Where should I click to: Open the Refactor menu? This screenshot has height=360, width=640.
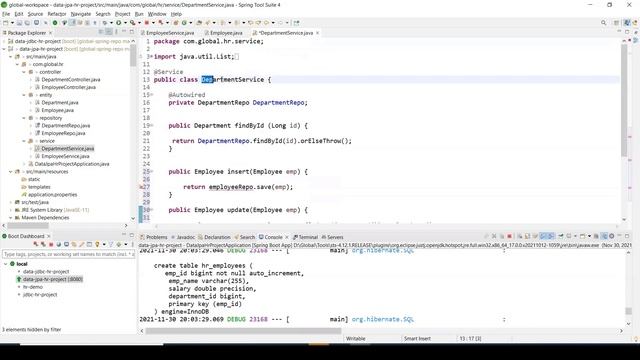pyautogui.click(x=57, y=14)
